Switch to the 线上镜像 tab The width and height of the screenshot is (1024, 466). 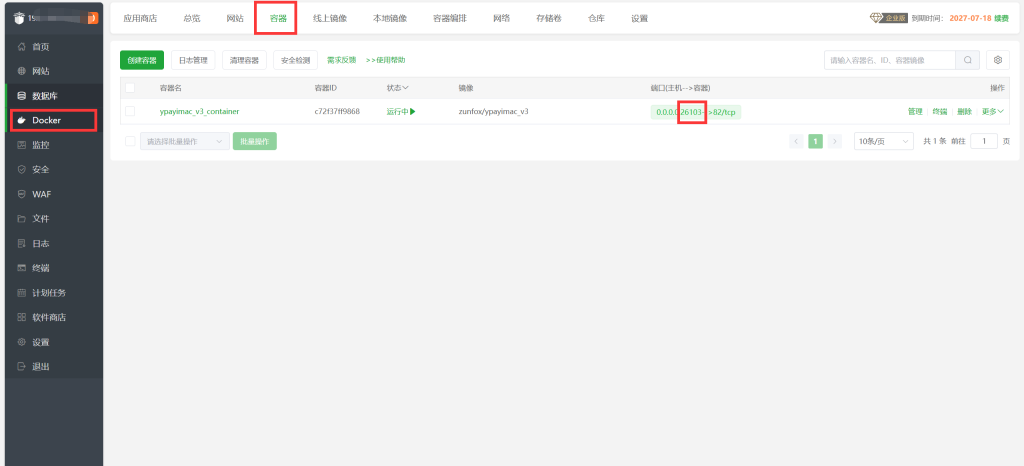[x=330, y=18]
